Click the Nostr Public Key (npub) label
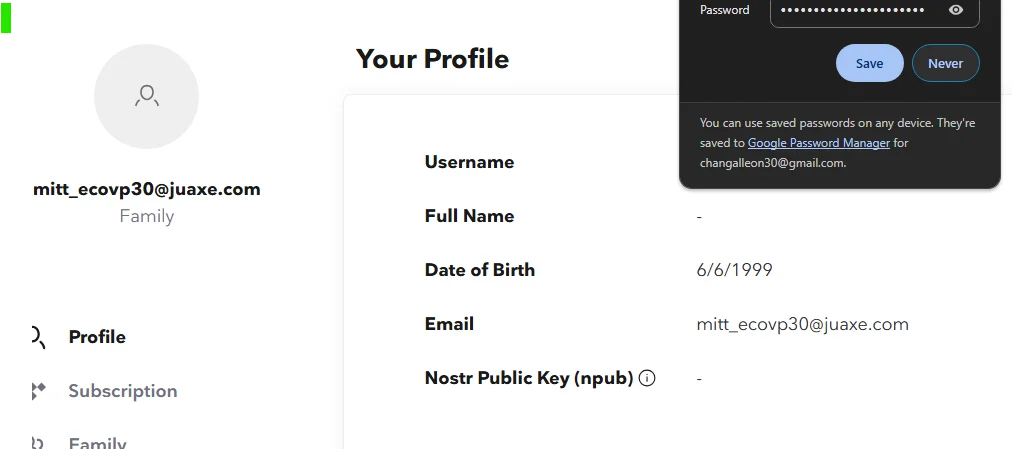1012x449 pixels. pos(529,378)
